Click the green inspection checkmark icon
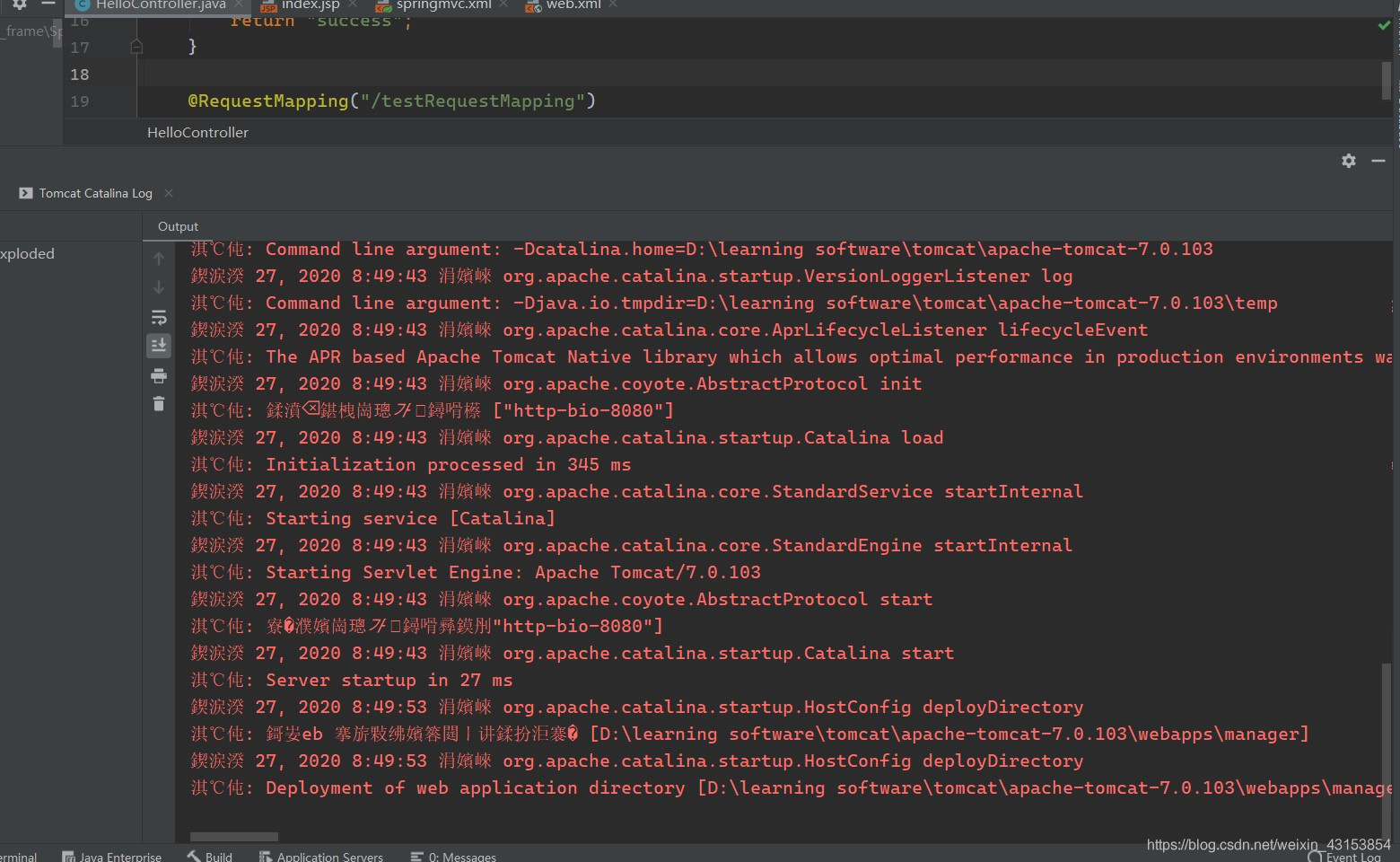Screen dimensions: 1400x862 [x=1384, y=25]
